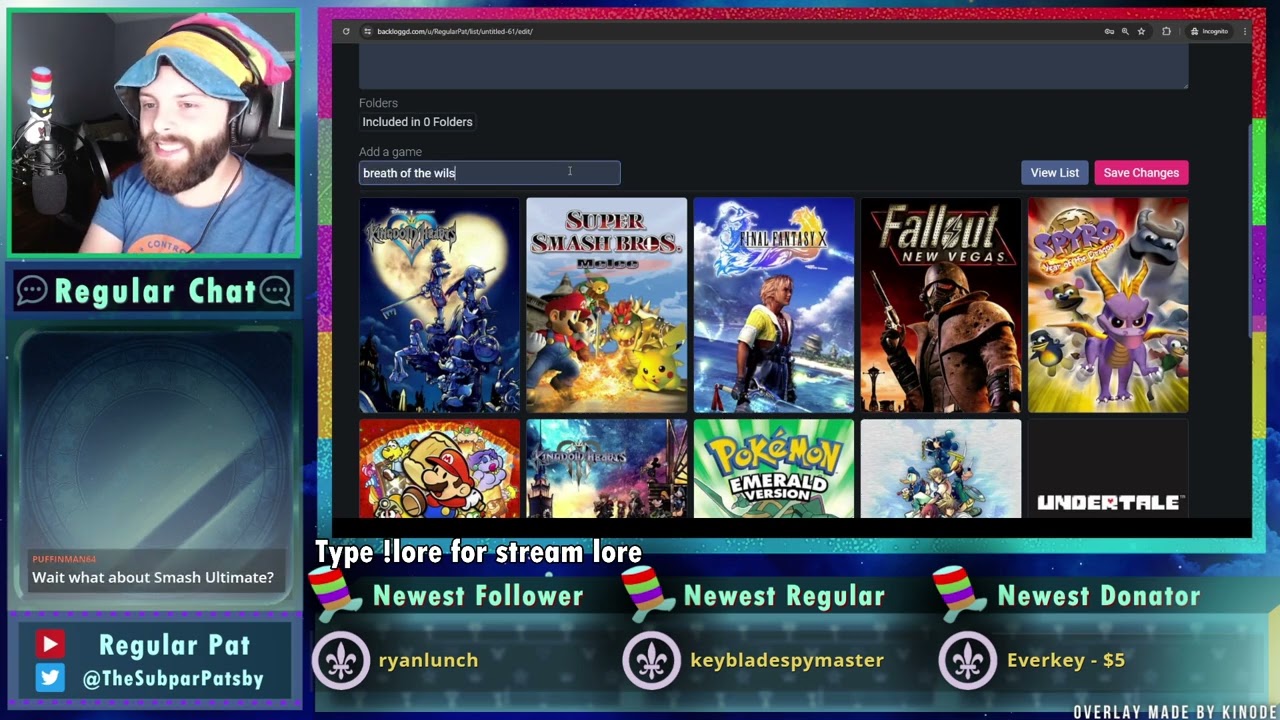Click the description text area above Folders
This screenshot has height=720, width=1280.
pyautogui.click(x=773, y=66)
